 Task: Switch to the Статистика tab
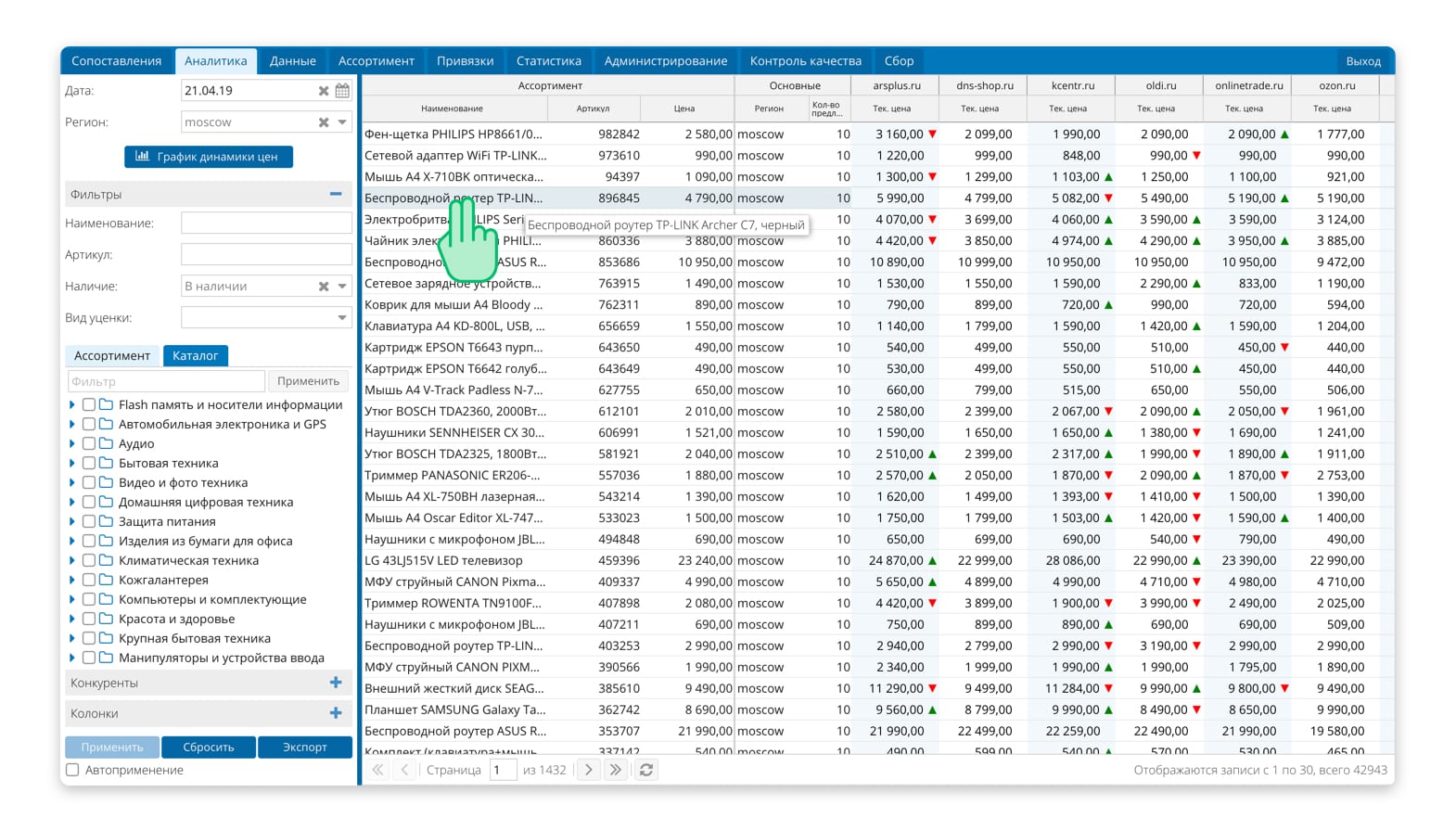pos(549,61)
